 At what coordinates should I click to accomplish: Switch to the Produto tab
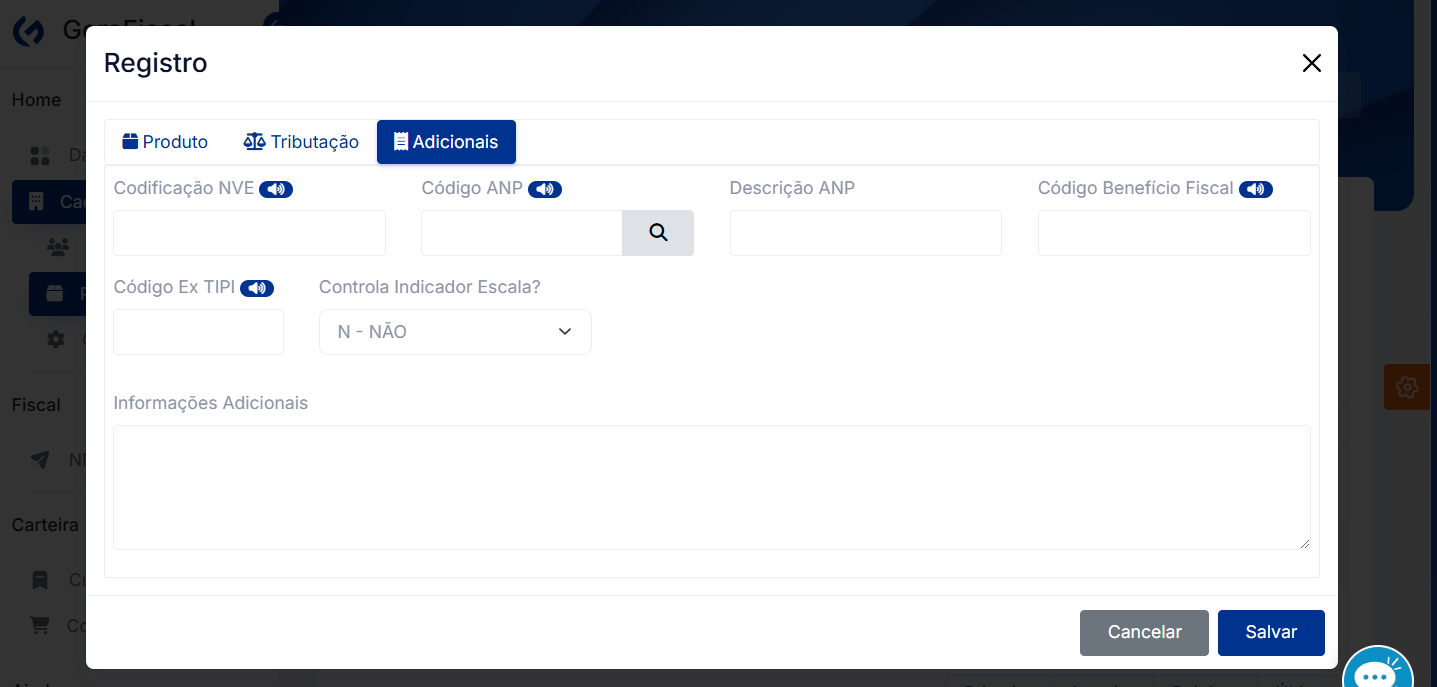point(165,142)
